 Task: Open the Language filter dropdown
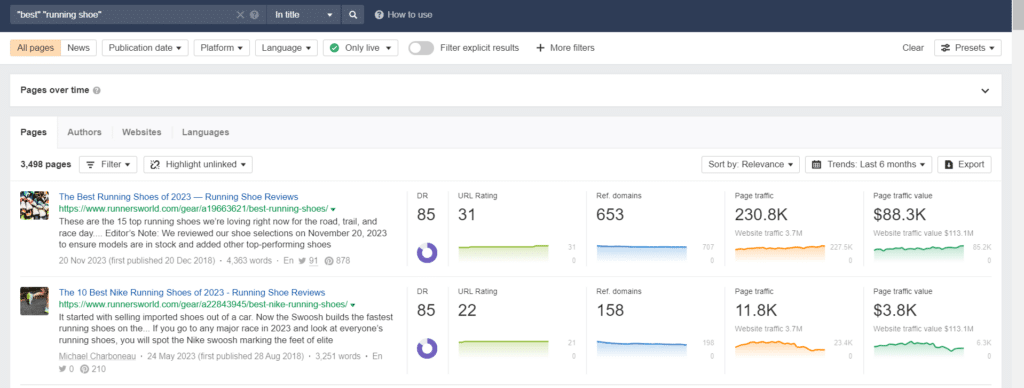286,48
